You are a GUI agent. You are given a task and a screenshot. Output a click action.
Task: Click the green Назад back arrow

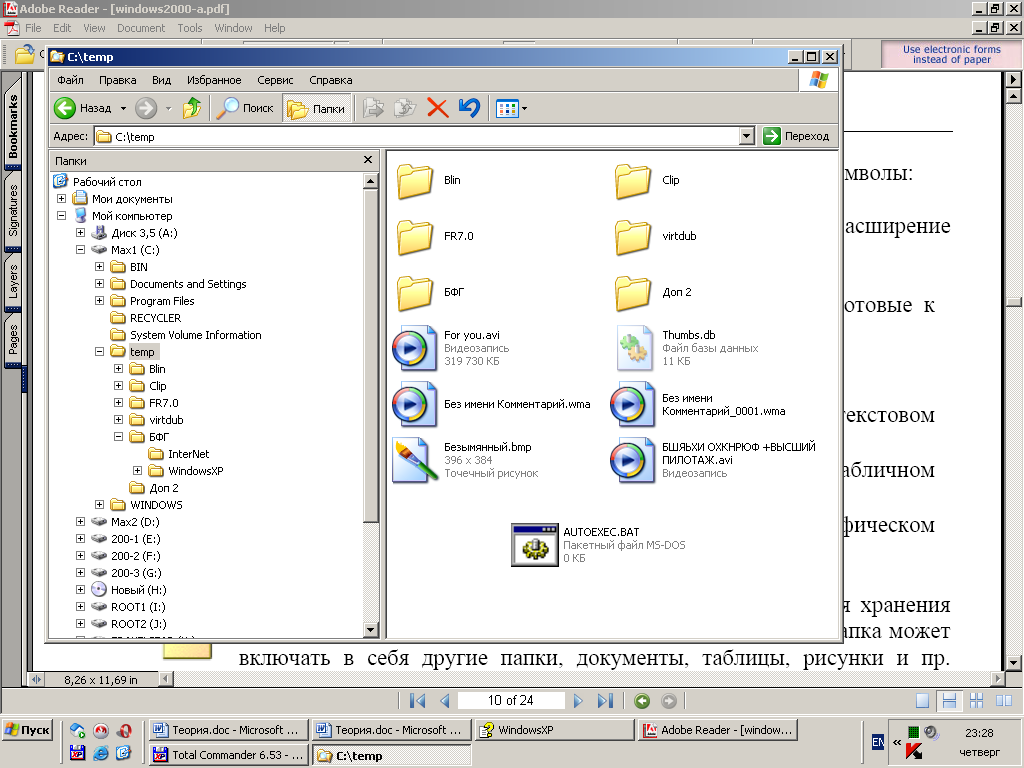coord(65,108)
